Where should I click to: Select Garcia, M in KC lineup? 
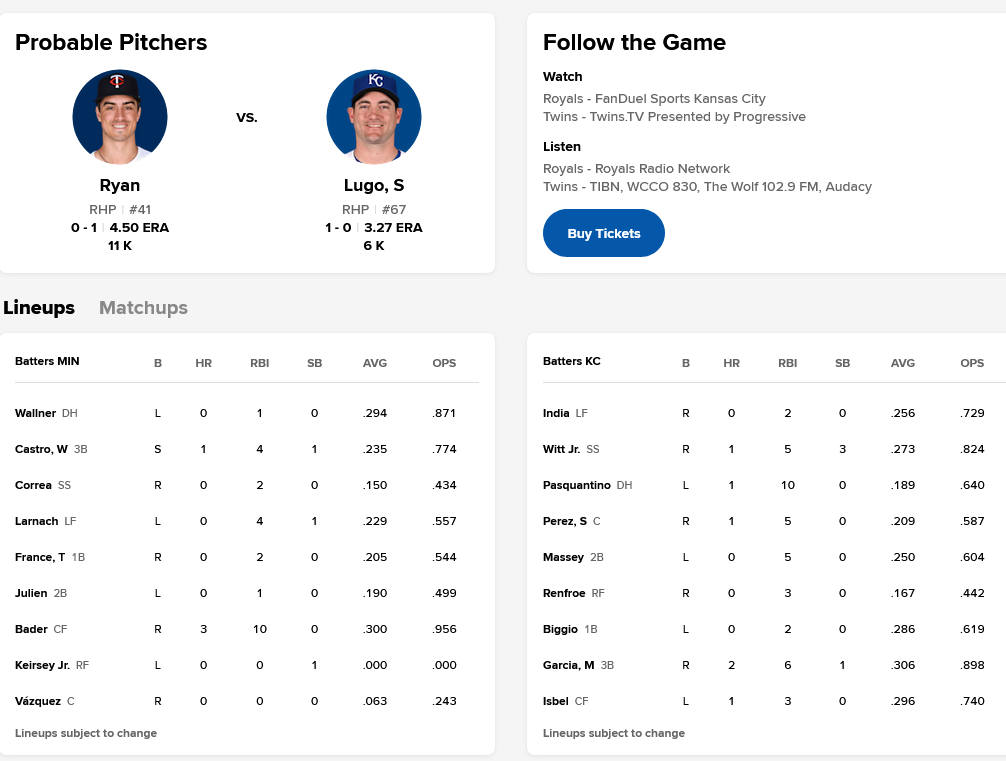click(569, 665)
